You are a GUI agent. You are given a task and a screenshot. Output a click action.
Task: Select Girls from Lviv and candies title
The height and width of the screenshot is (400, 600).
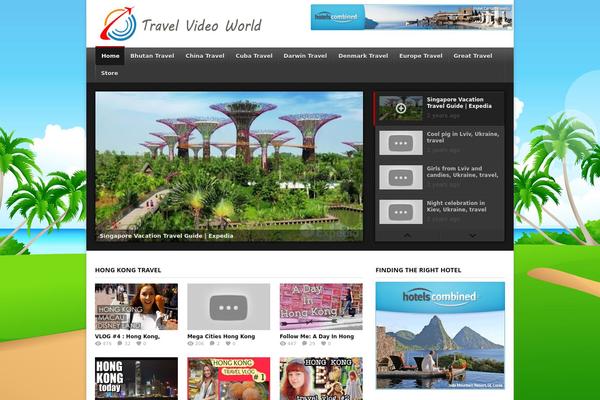462,171
